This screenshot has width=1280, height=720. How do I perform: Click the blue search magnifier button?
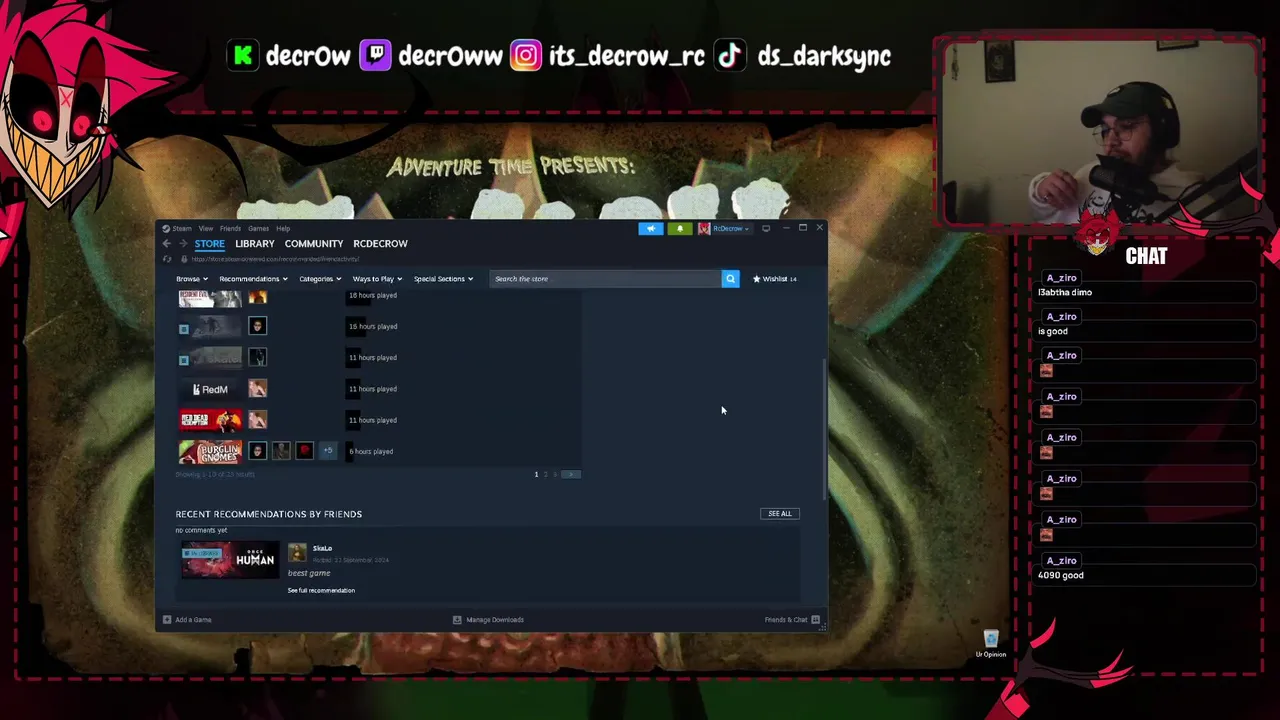(x=730, y=279)
